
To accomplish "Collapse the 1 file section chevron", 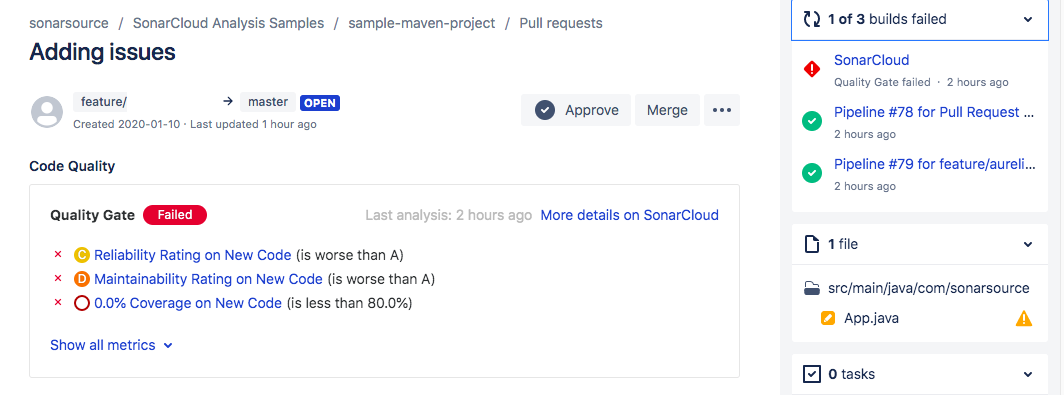I will point(1028,244).
